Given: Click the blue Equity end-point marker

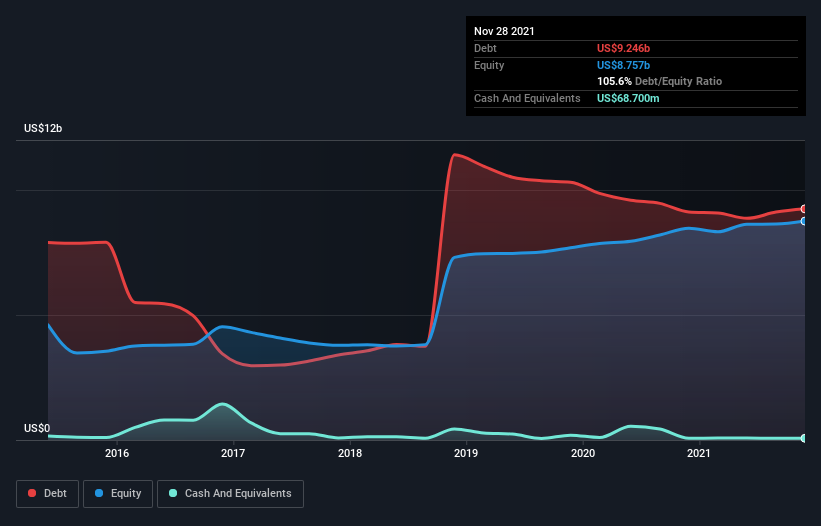Looking at the screenshot, I should [804, 221].
